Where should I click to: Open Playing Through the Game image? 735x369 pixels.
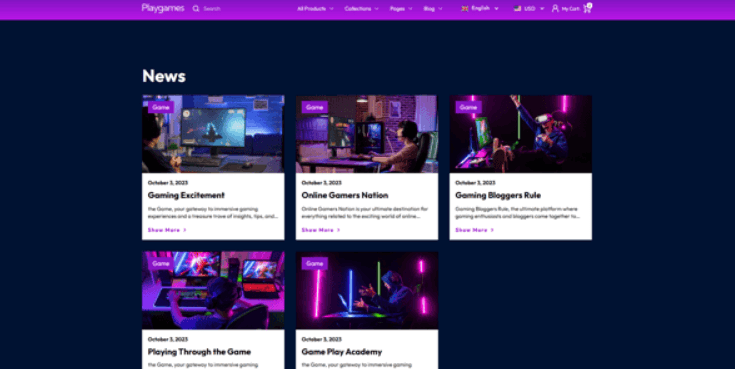[x=213, y=290]
